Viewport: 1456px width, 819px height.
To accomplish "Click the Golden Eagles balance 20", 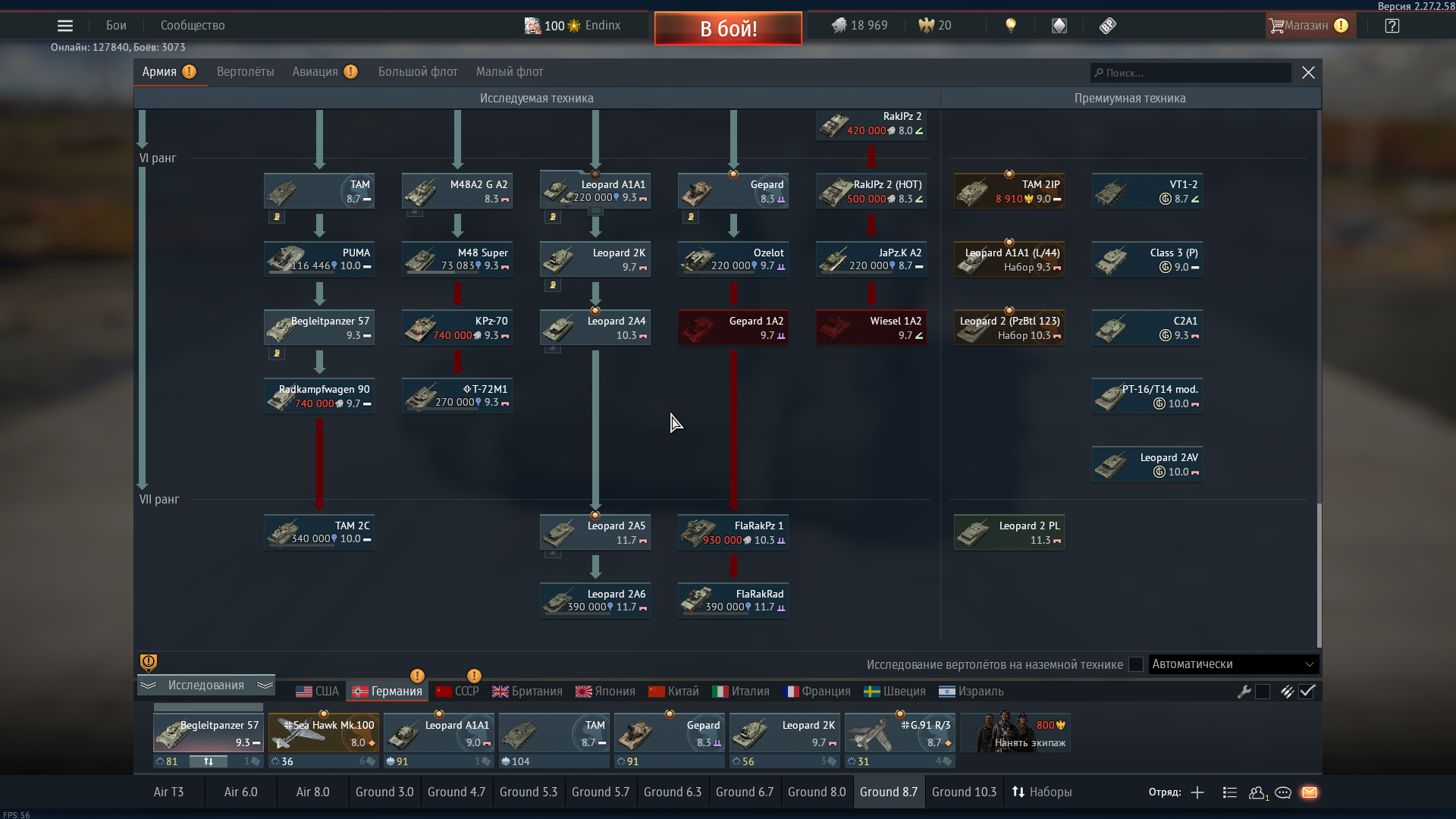I will 935,26.
